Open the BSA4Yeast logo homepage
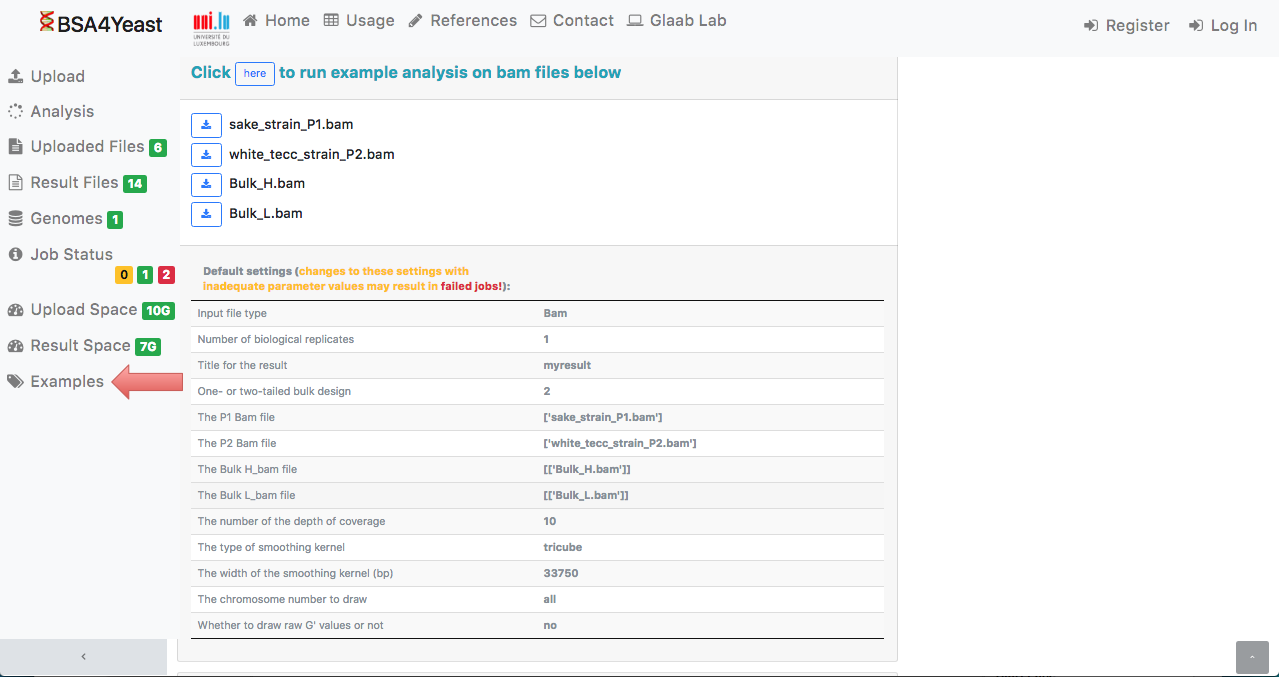 coord(100,24)
